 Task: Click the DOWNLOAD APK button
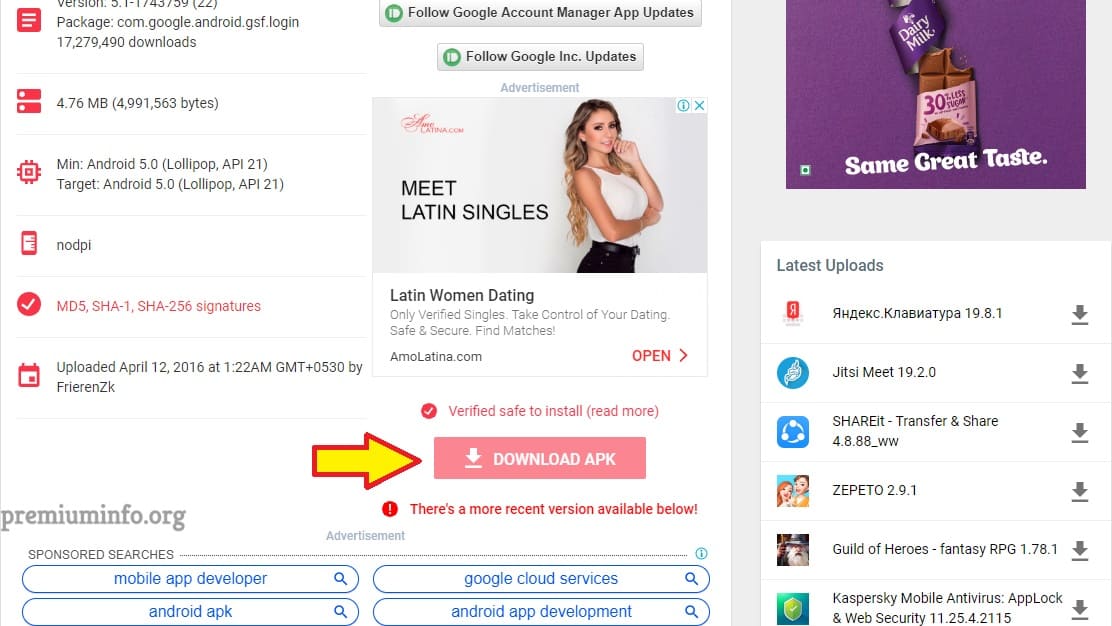click(540, 458)
